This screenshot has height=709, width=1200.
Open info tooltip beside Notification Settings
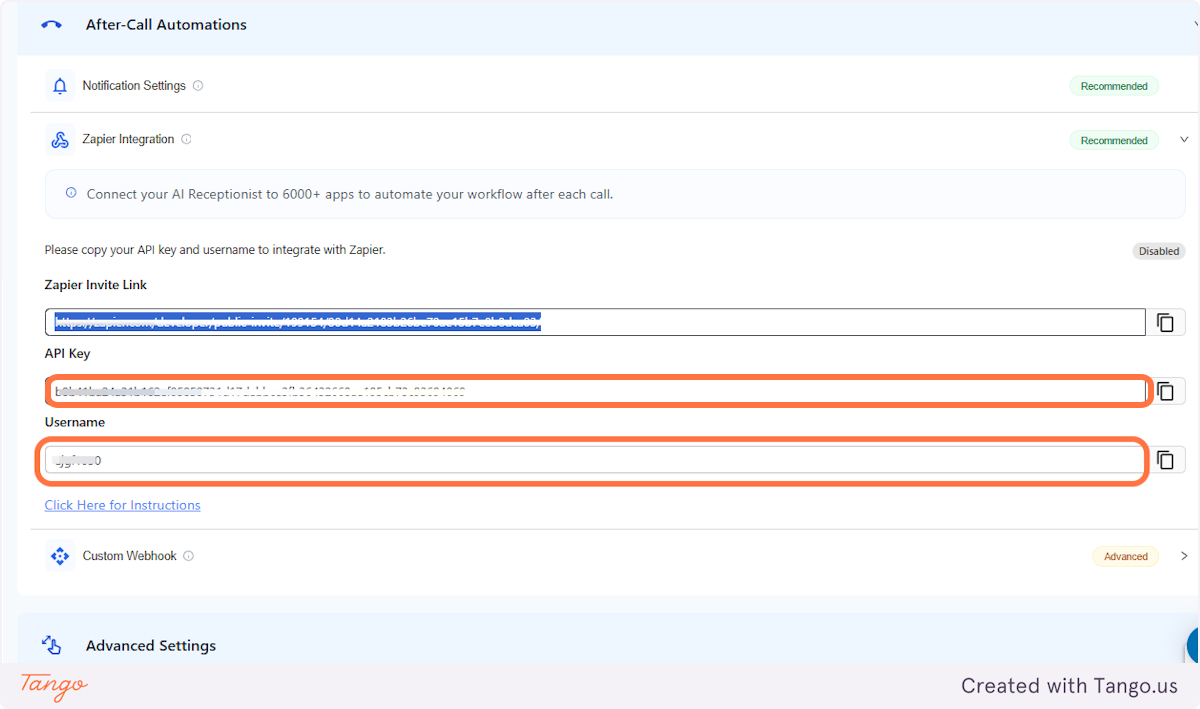pos(198,86)
